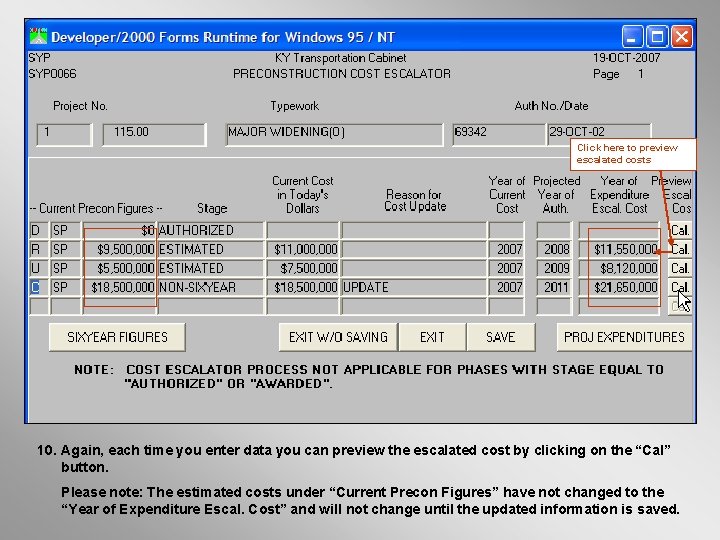Click ESTIMATED stage in the U row
Screen dimensions: 720x540
click(211, 268)
